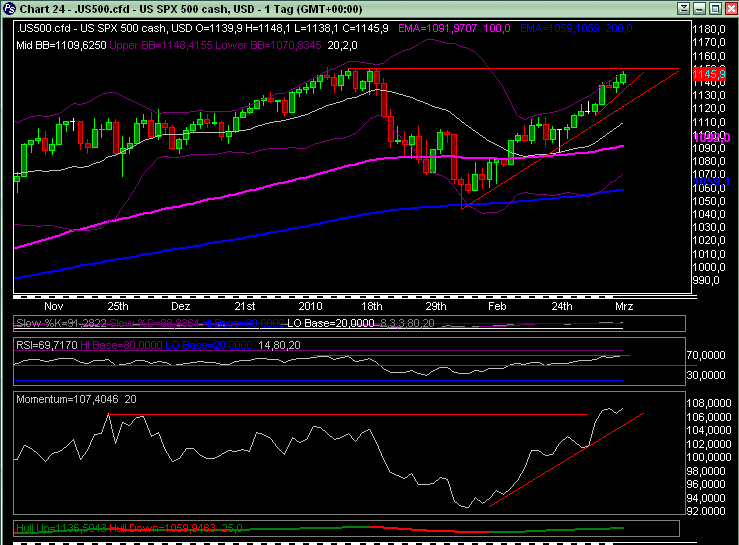
Task: Click the RSI 70,0000 scale label
Action: 706,355
